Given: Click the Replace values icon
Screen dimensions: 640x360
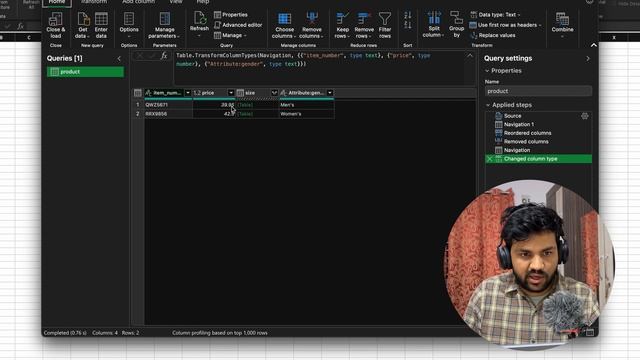Looking at the screenshot, I should click(x=473, y=36).
